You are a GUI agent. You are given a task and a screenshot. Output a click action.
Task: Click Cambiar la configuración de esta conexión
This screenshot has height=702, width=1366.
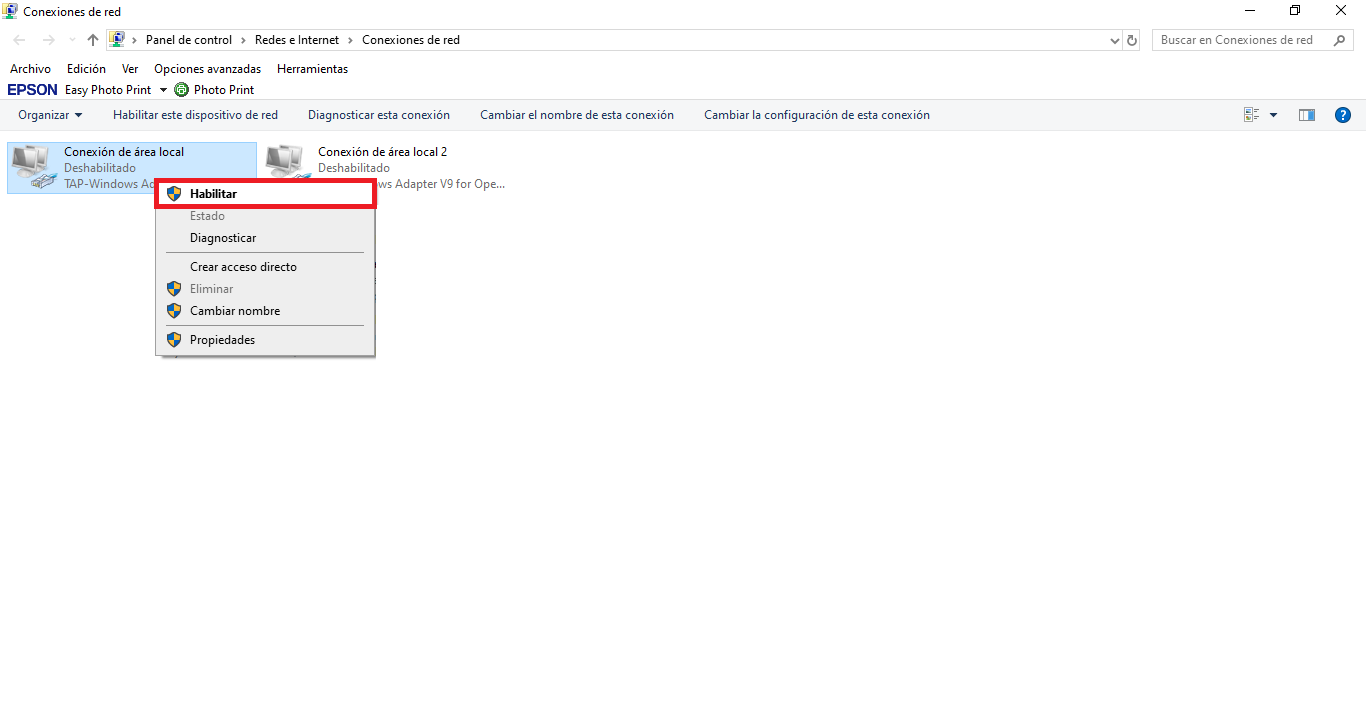coord(816,115)
